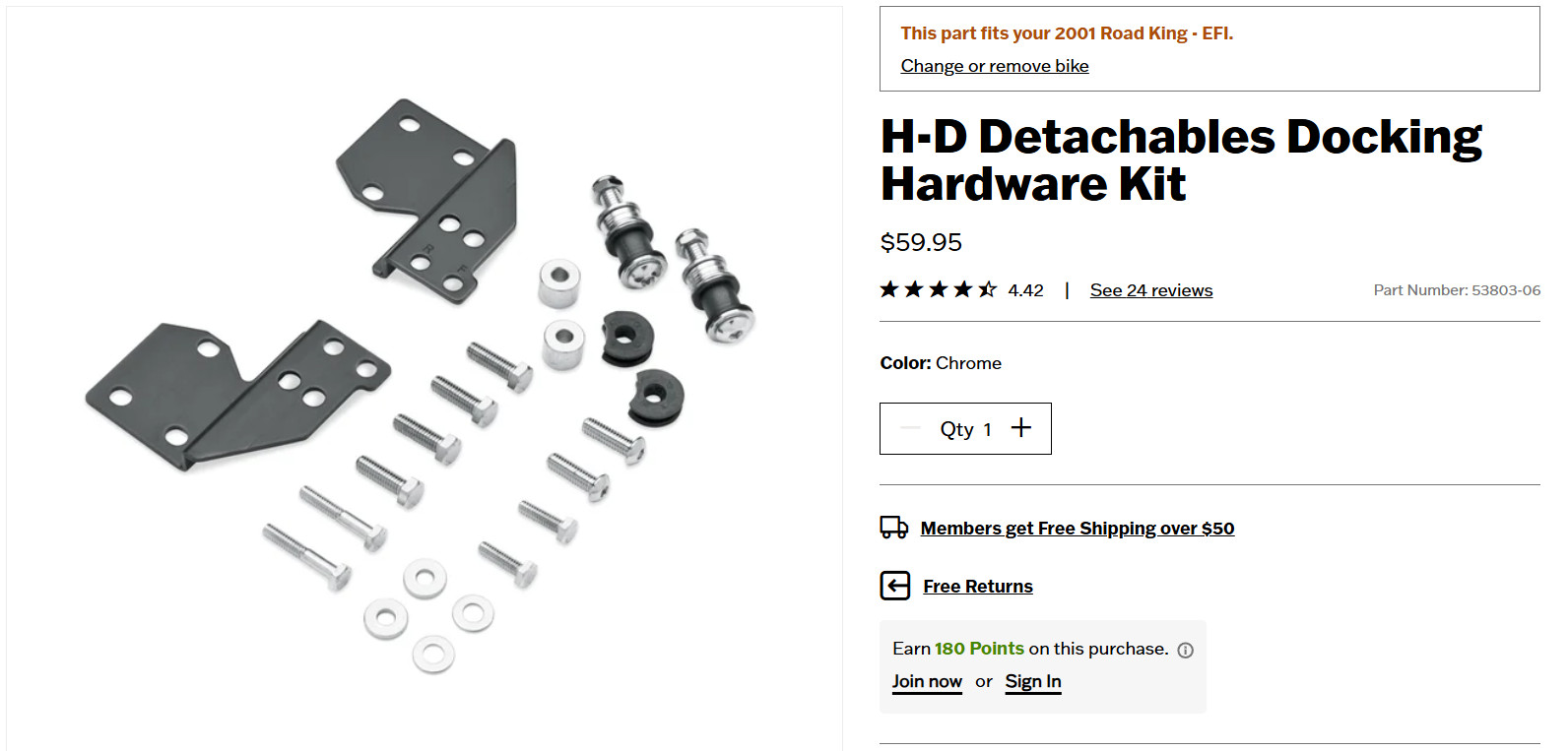
Task: Increase quantity with the plus icon
Action: tap(1021, 428)
